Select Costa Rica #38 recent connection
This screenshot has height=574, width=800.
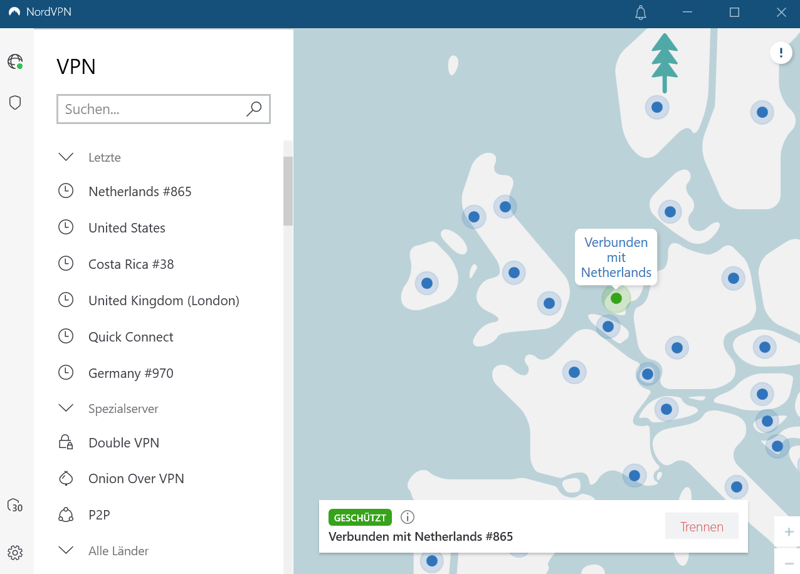tap(131, 264)
